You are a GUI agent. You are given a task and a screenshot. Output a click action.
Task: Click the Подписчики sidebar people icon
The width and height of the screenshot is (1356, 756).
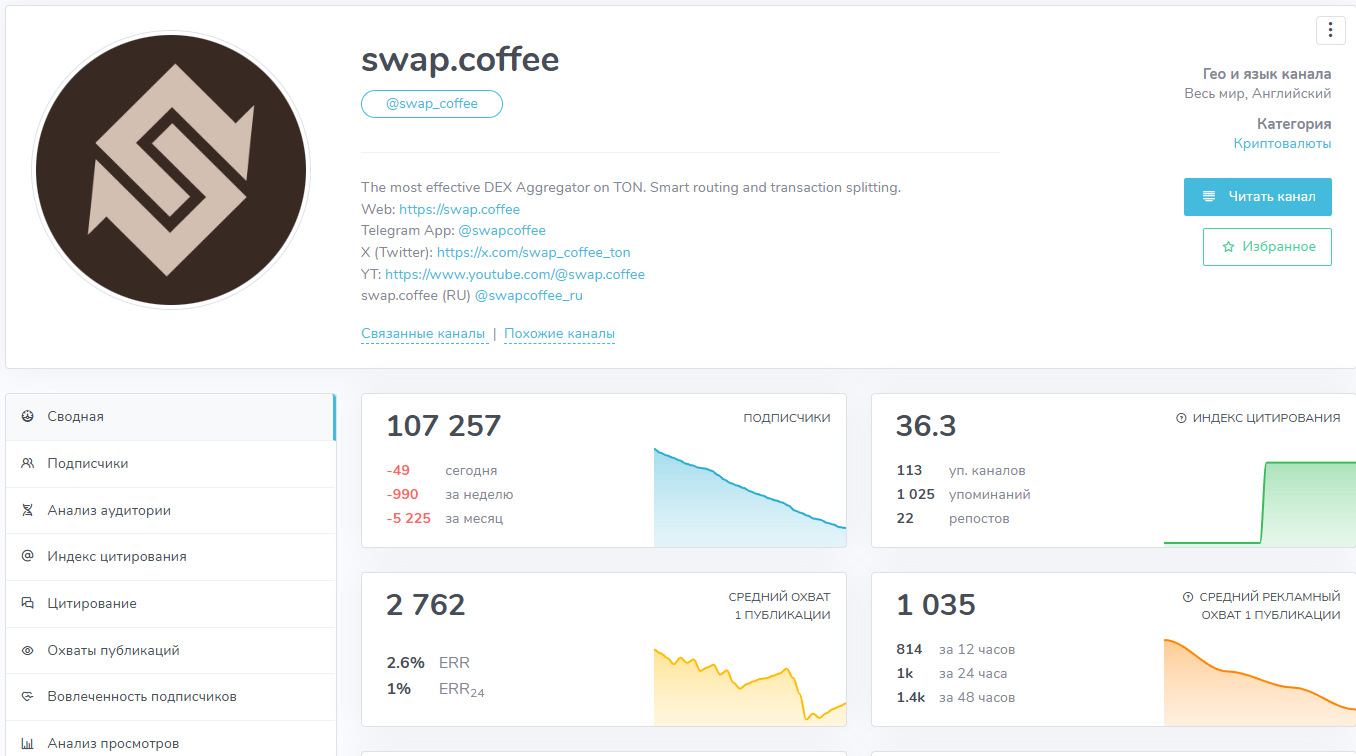(28, 463)
